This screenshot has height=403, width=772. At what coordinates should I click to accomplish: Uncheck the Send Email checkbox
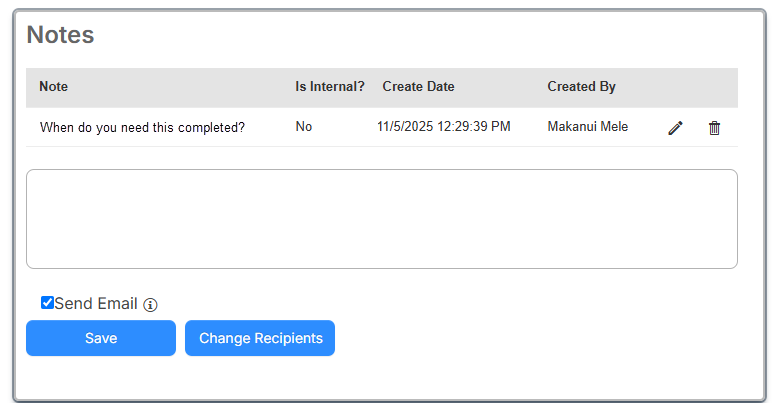pyautogui.click(x=47, y=303)
